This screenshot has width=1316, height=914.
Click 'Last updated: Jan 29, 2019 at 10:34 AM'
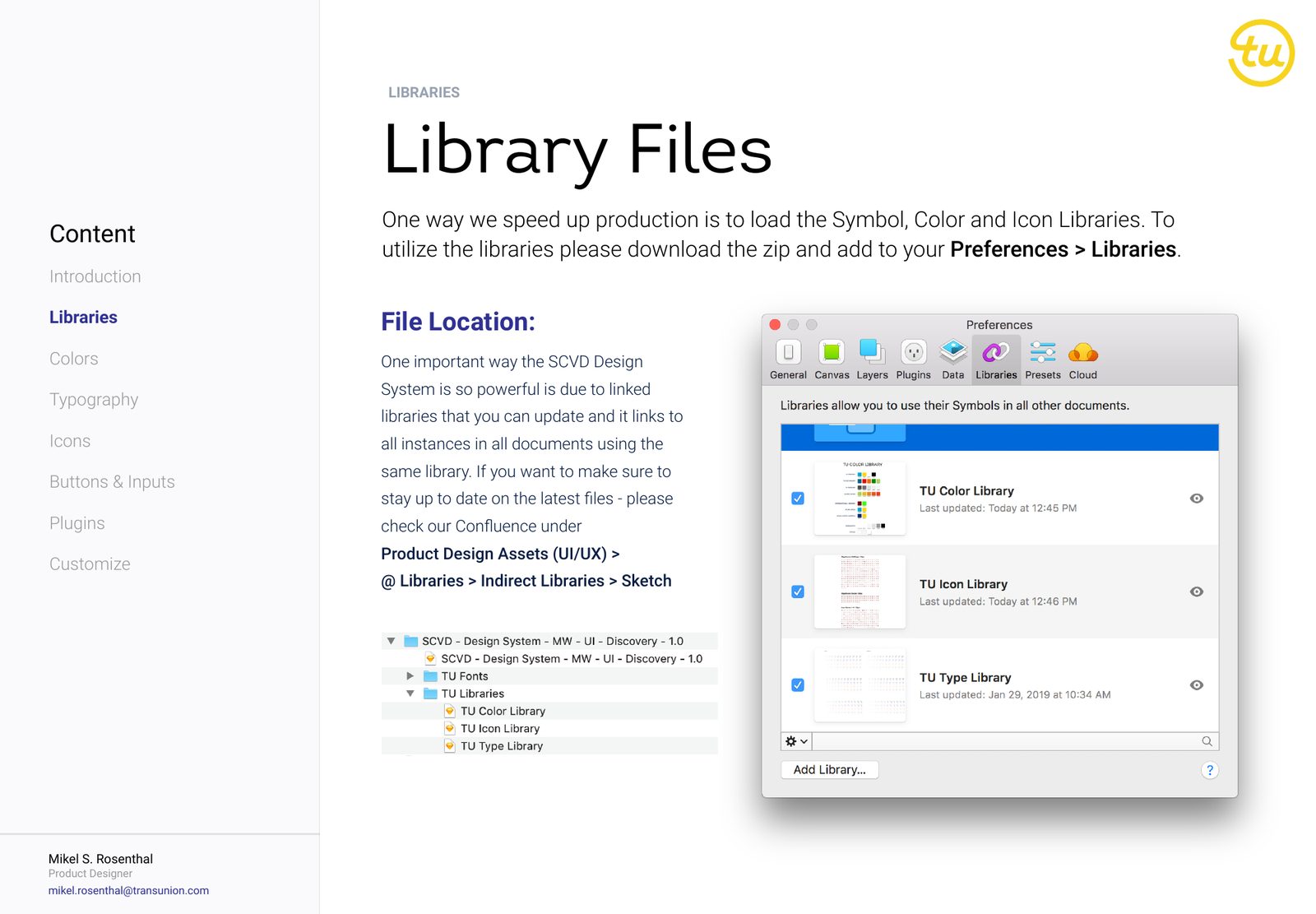click(1015, 695)
